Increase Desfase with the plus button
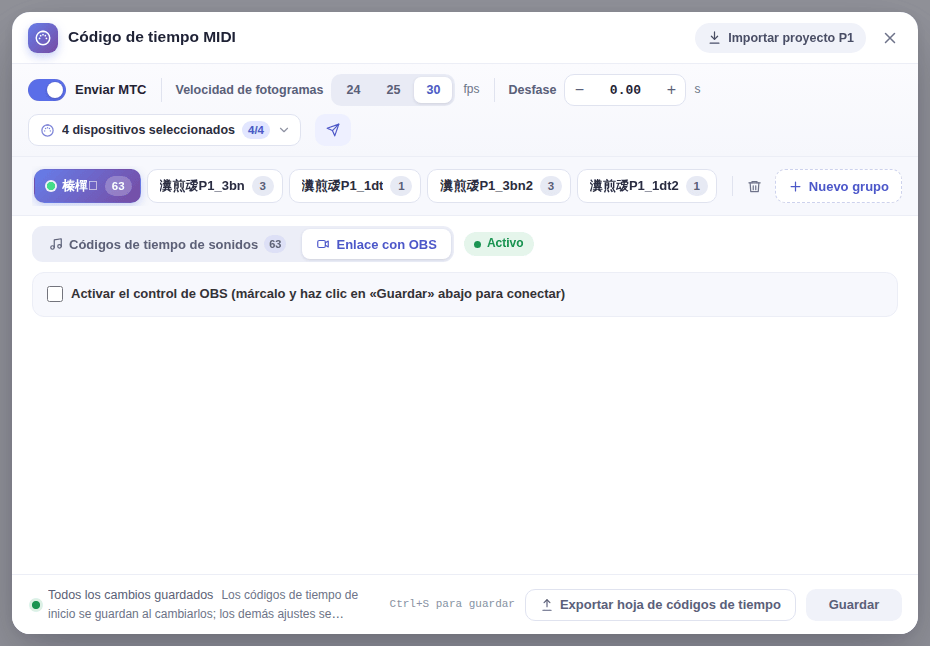Screen dimensions: 930x646 pyautogui.click(x=671, y=90)
